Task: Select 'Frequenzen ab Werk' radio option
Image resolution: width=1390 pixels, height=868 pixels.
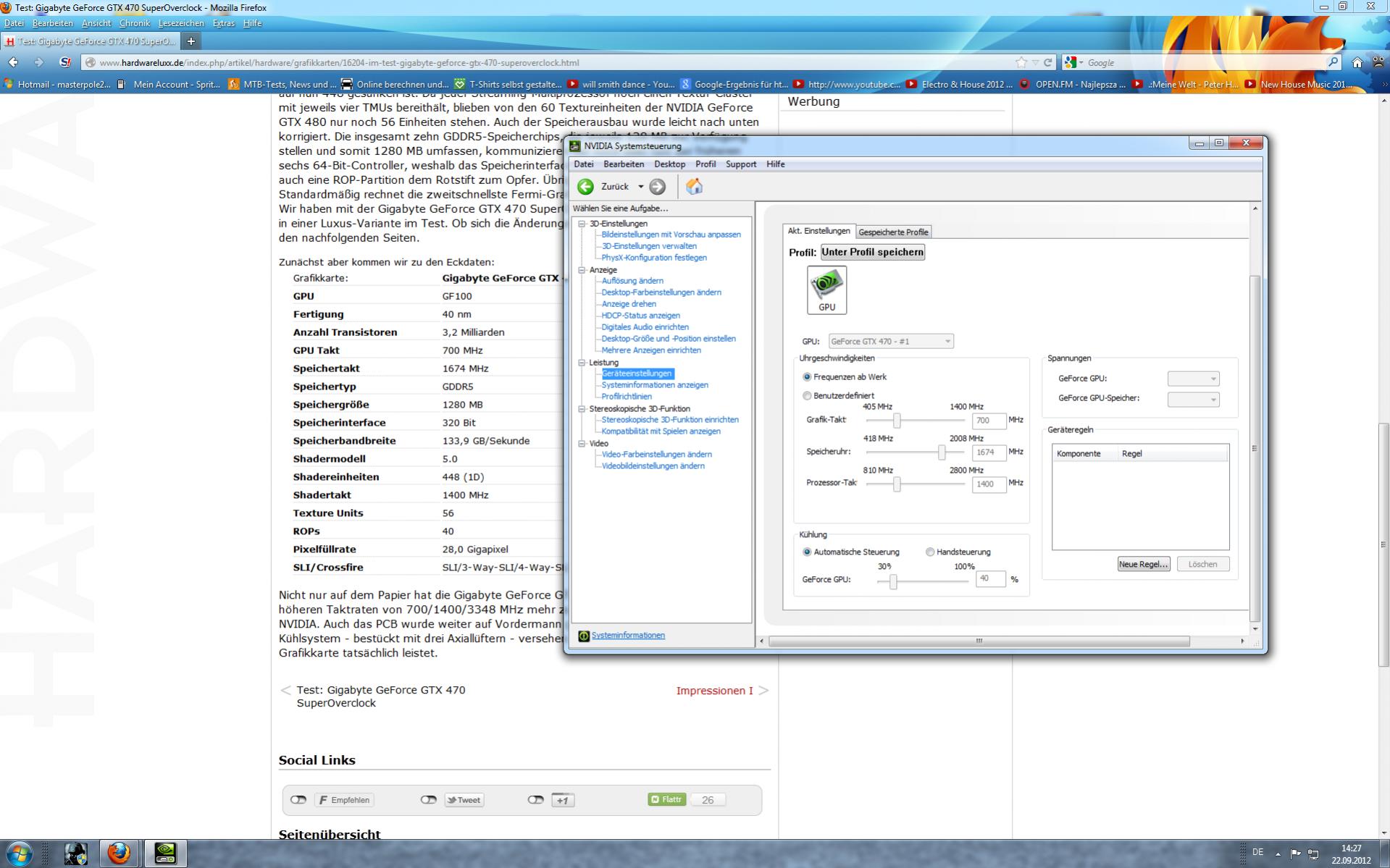Action: (807, 377)
